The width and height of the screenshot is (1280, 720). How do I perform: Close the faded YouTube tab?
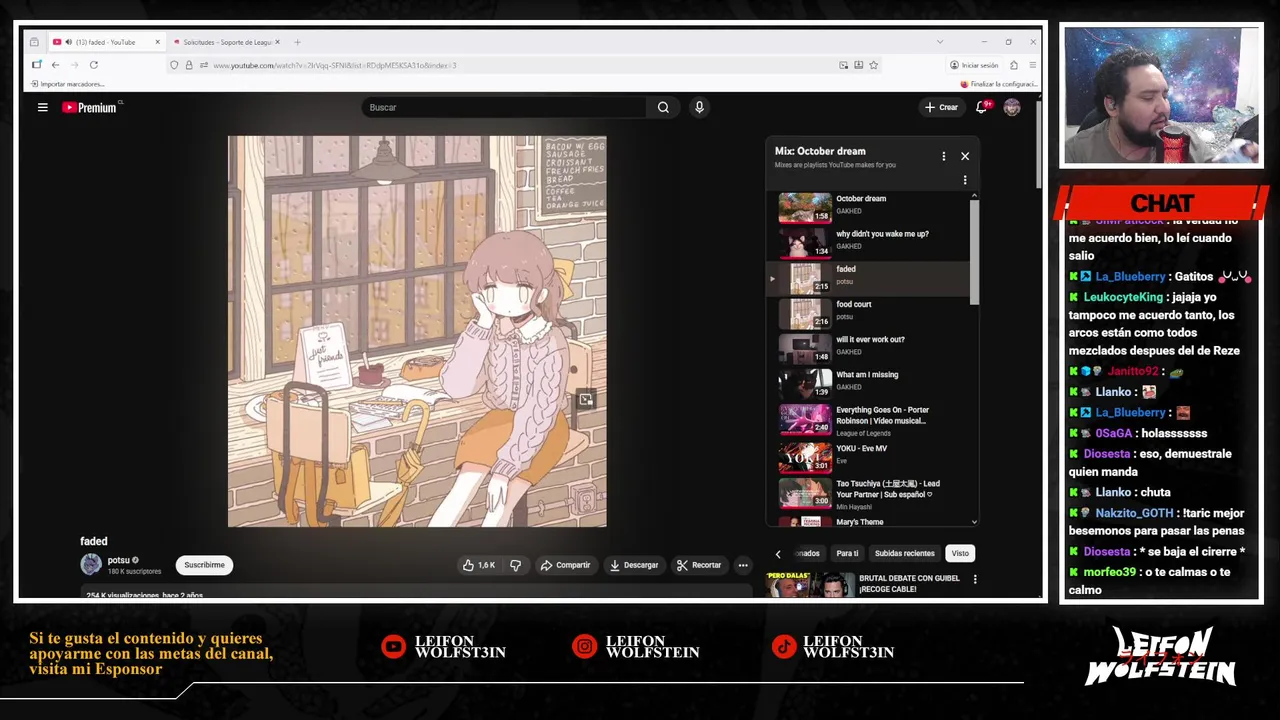coord(157,42)
